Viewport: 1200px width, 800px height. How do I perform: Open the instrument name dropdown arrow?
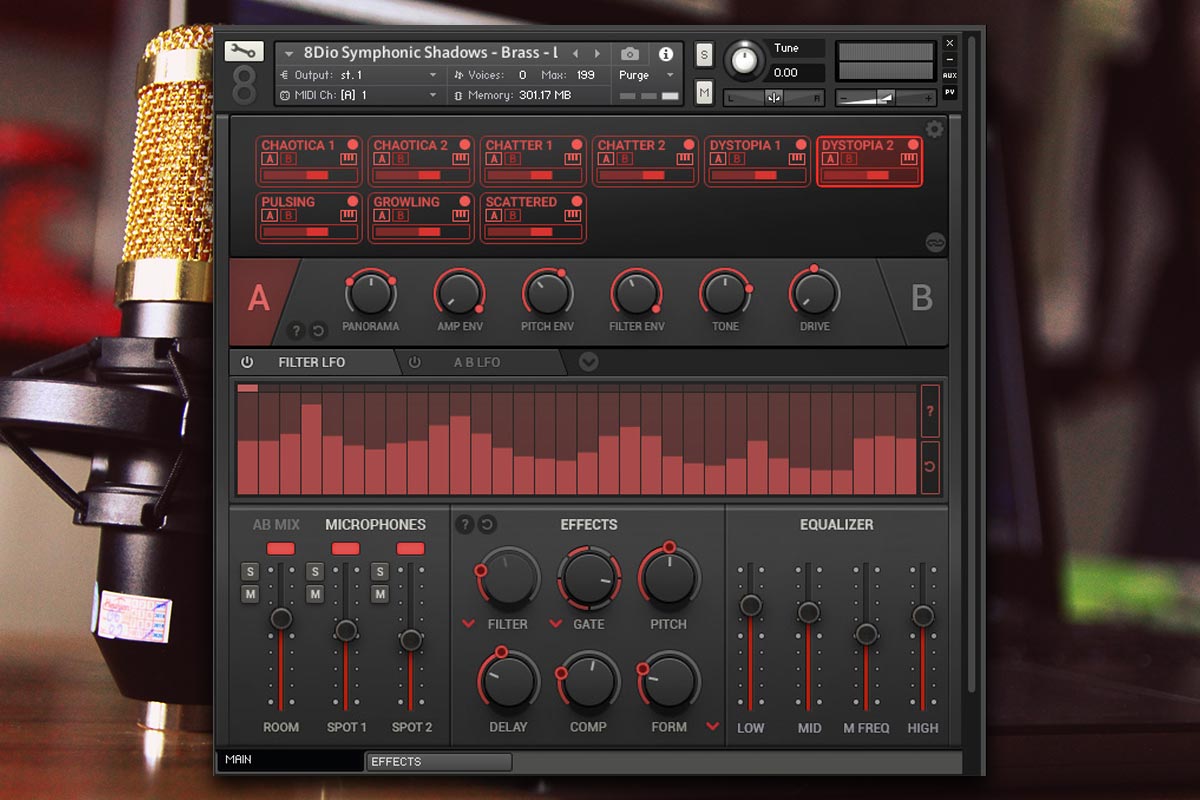pos(289,54)
